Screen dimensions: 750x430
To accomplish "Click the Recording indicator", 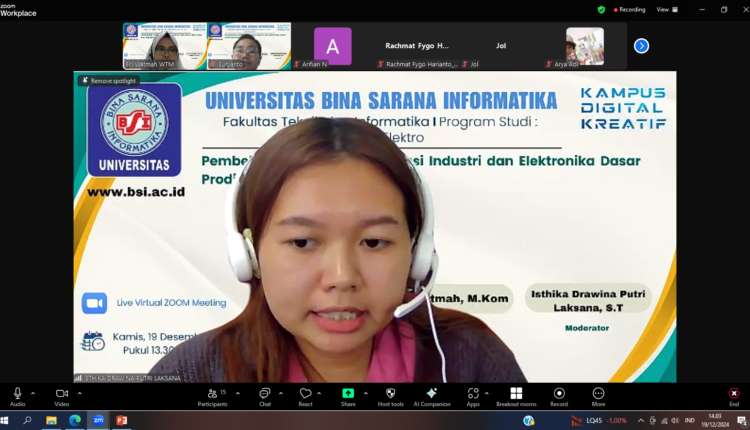I will coord(629,10).
